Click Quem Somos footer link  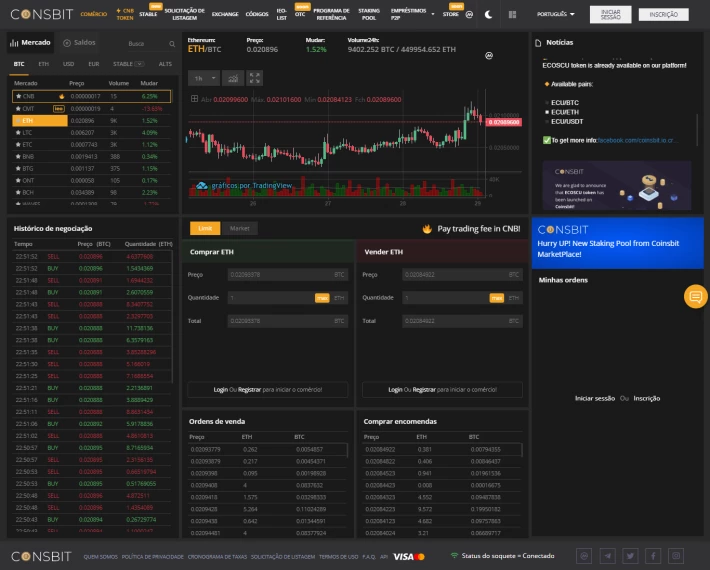[101, 557]
